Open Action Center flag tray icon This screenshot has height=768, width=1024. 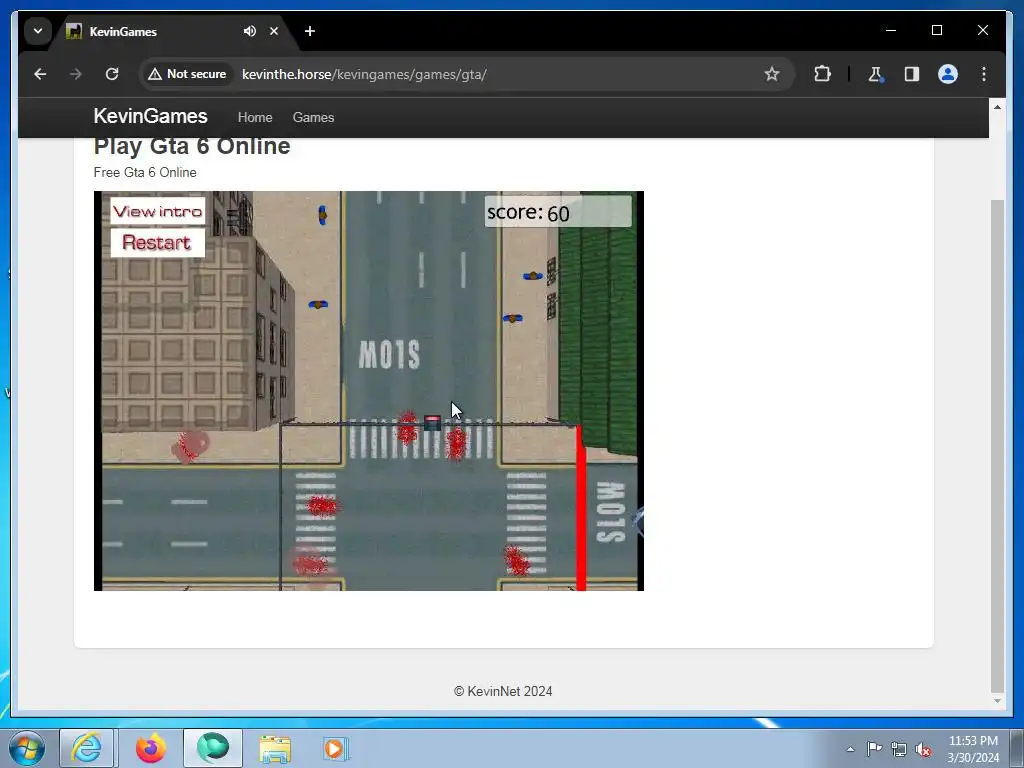click(x=874, y=748)
